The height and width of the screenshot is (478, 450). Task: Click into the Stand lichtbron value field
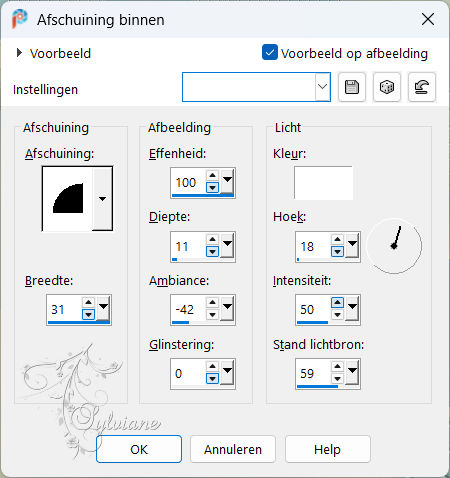313,373
